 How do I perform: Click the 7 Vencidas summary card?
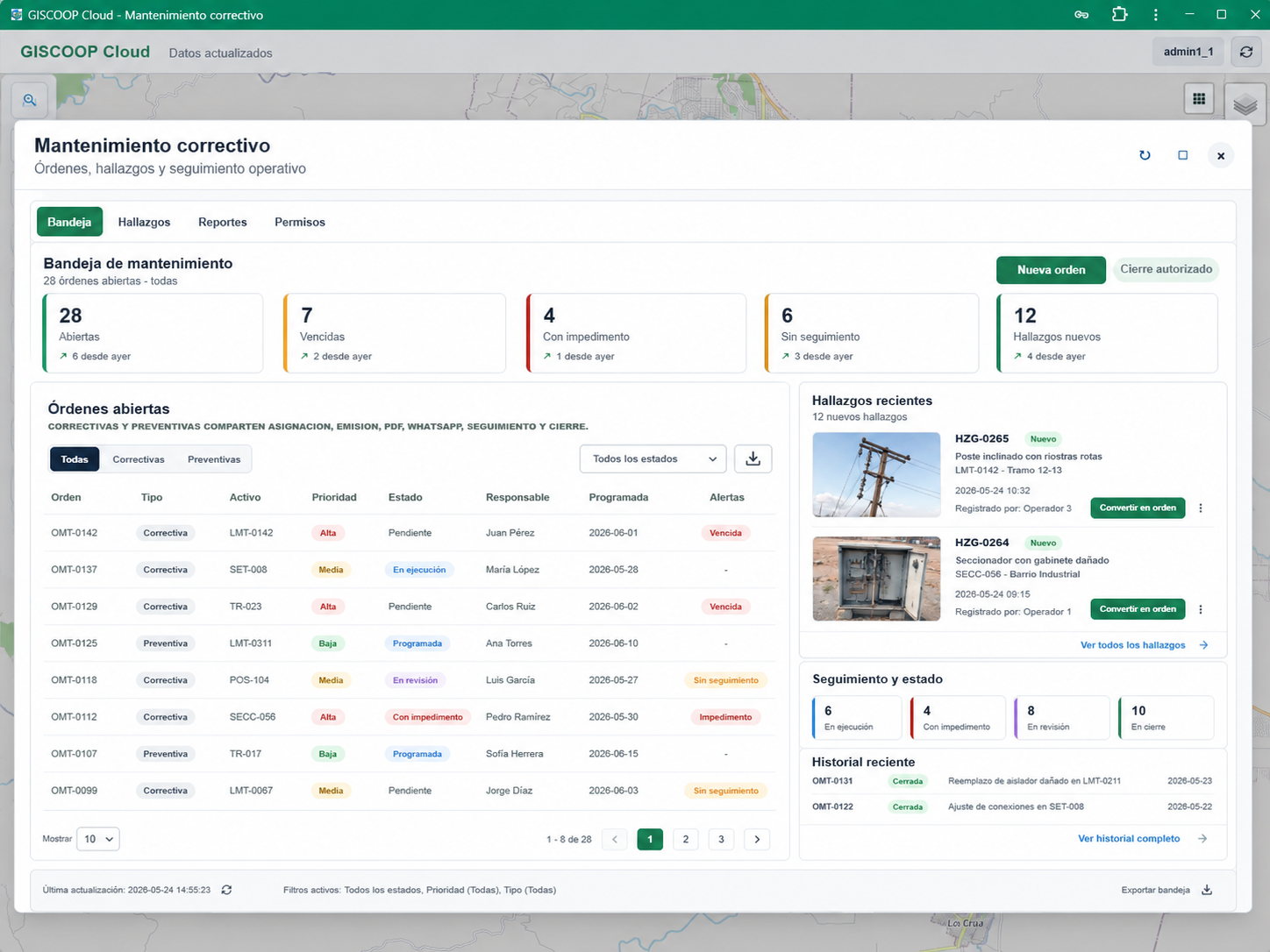point(395,333)
